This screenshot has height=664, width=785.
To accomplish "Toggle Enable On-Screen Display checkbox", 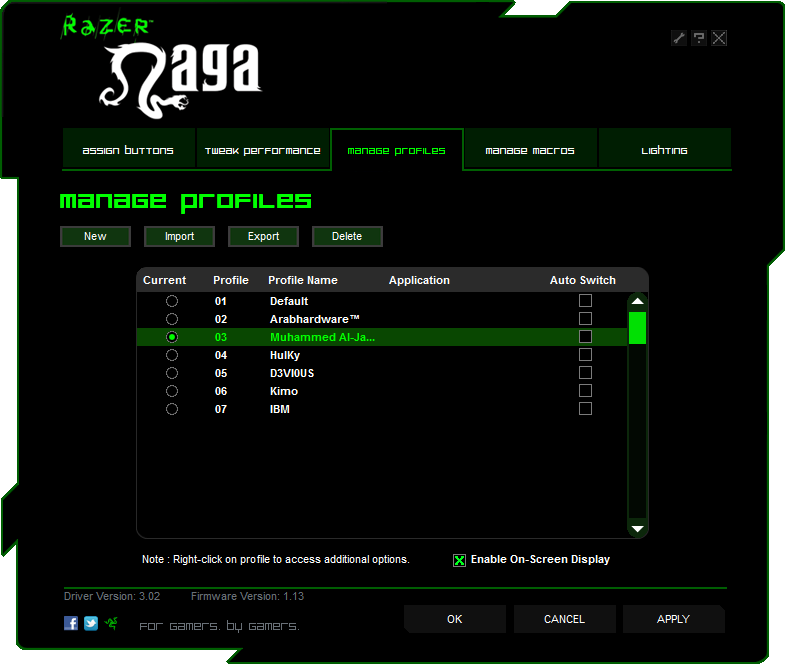I will tap(459, 560).
